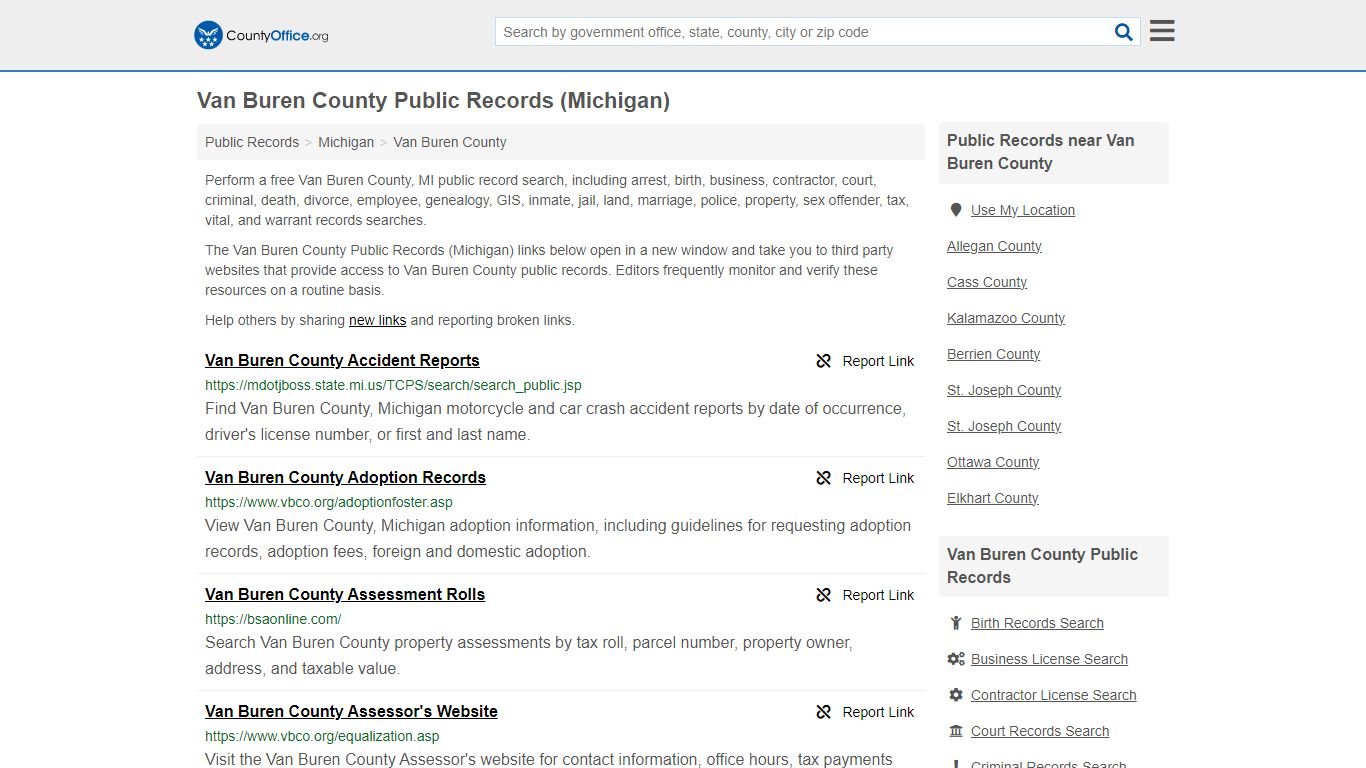Screen dimensions: 1366x768
Task: Click the Contractor License Search gear icon
Action: coord(956,695)
